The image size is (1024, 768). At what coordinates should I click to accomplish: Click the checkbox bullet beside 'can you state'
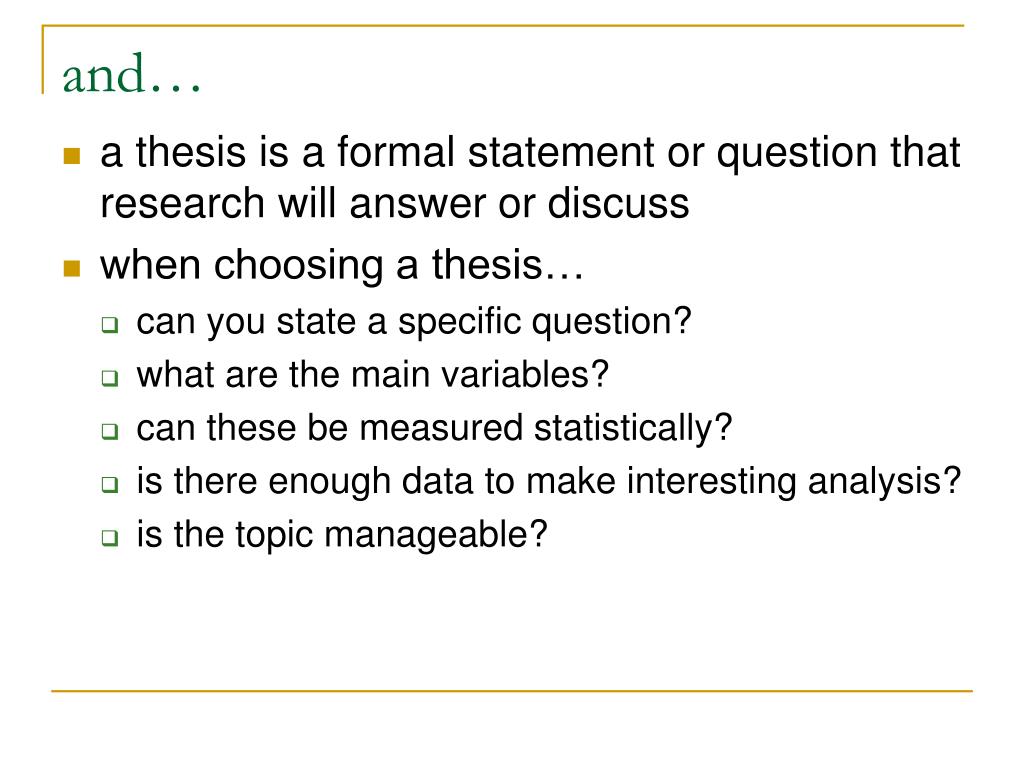tap(110, 325)
